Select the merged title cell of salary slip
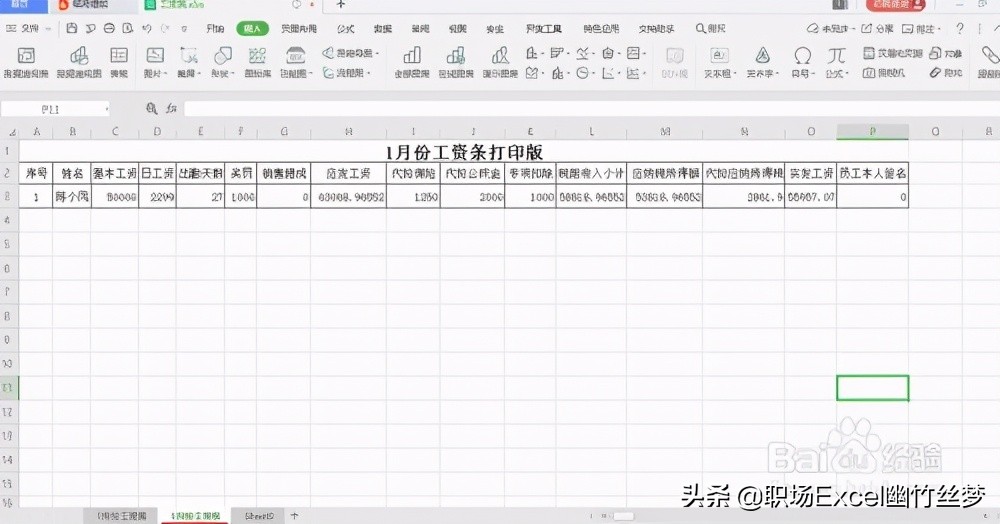1000x524 pixels. 463,151
